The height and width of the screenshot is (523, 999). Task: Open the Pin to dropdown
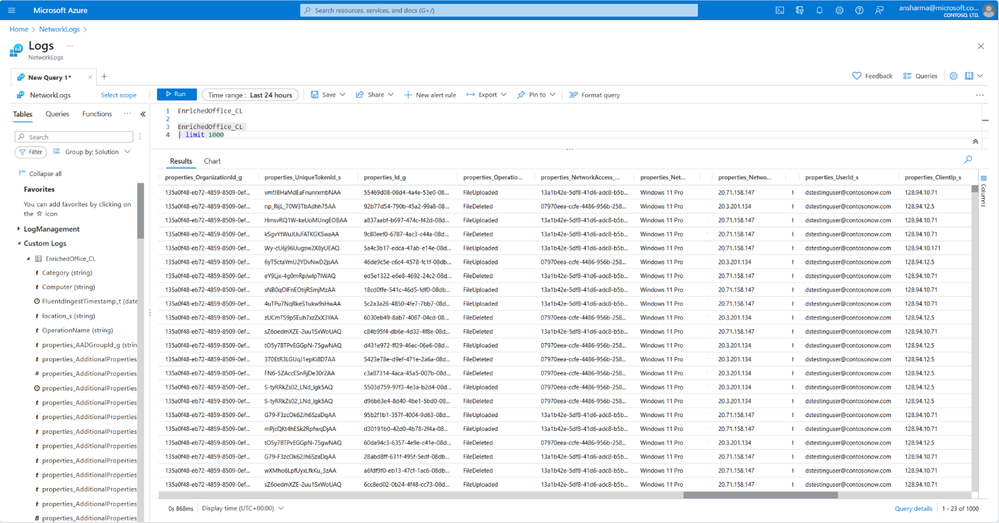[x=536, y=94]
